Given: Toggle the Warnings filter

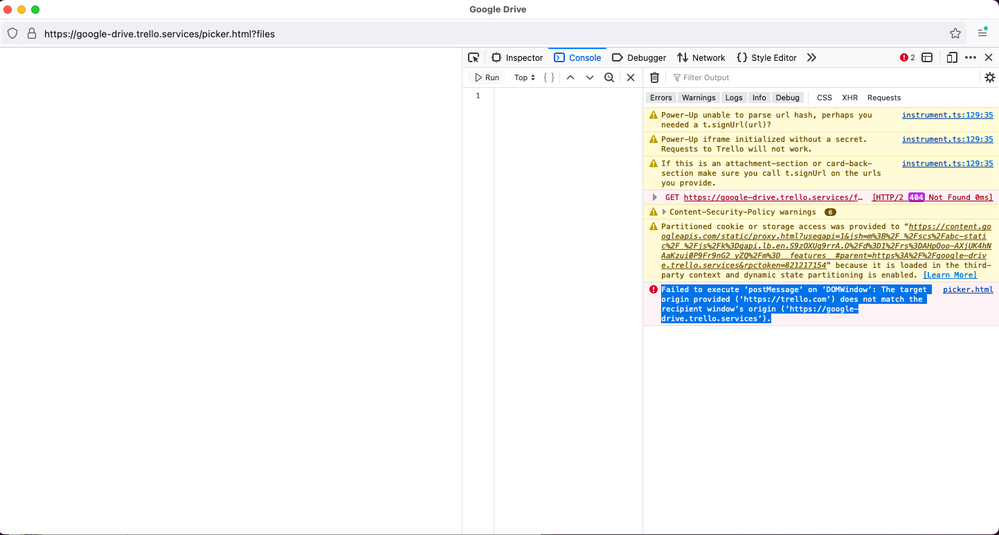Looking at the screenshot, I should tap(698, 97).
